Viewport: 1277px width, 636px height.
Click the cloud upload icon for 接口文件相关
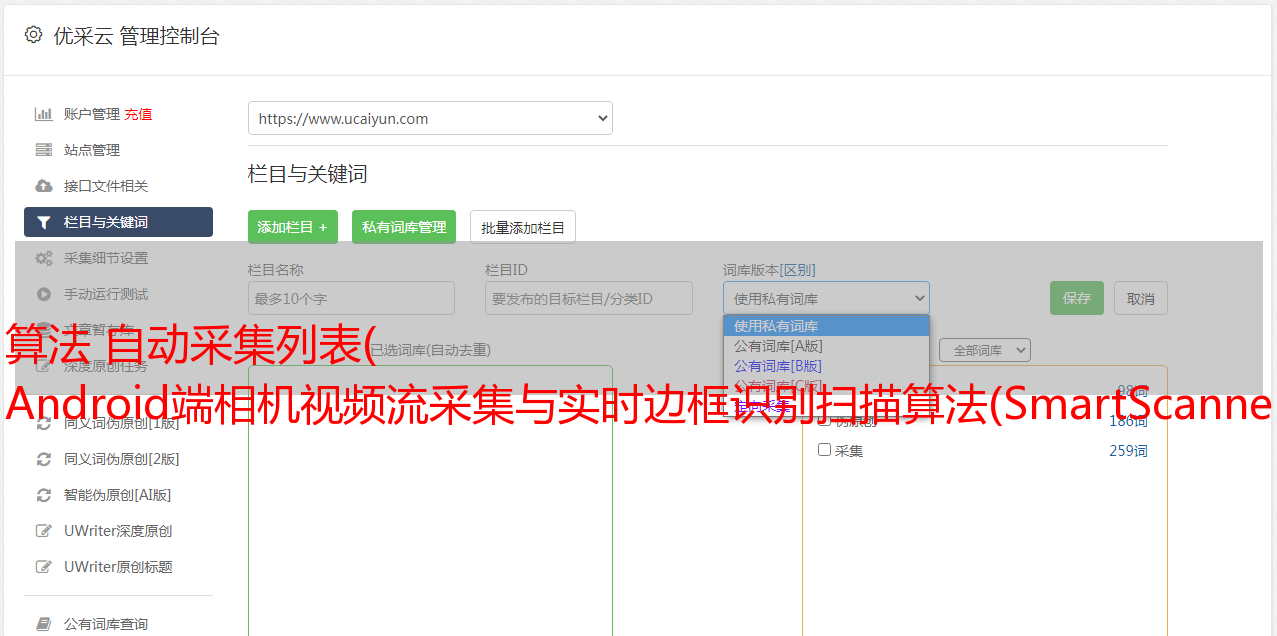43,186
